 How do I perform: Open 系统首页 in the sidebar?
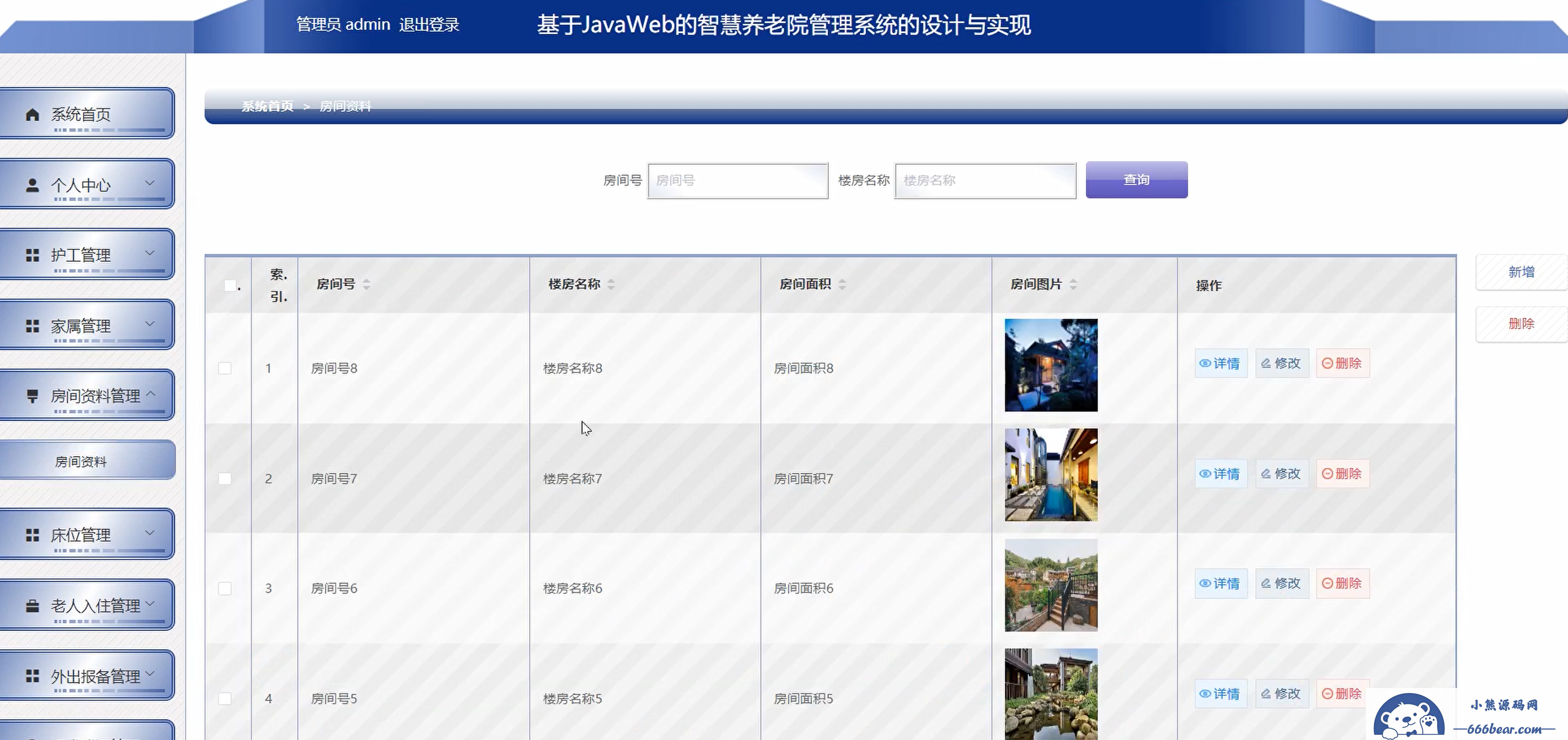87,114
